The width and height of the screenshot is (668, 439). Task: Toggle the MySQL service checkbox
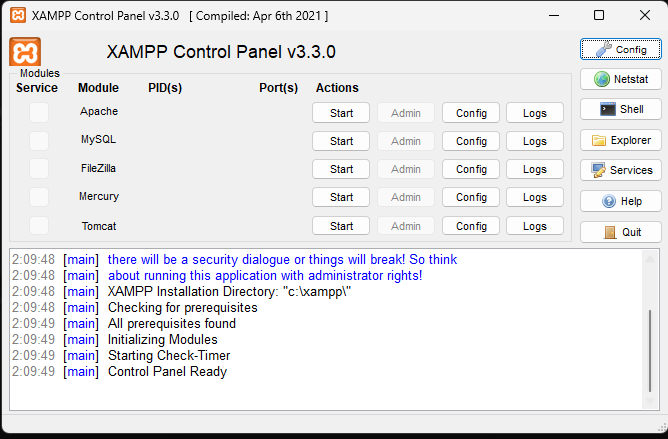pos(38,141)
